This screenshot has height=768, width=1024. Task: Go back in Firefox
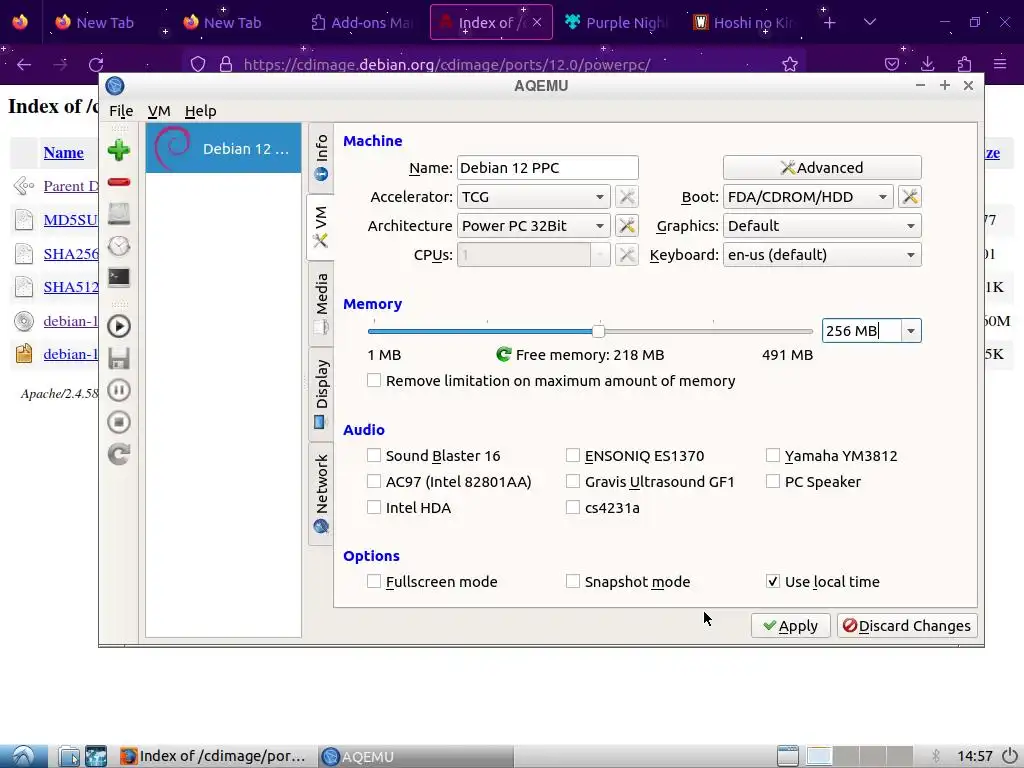coord(24,64)
